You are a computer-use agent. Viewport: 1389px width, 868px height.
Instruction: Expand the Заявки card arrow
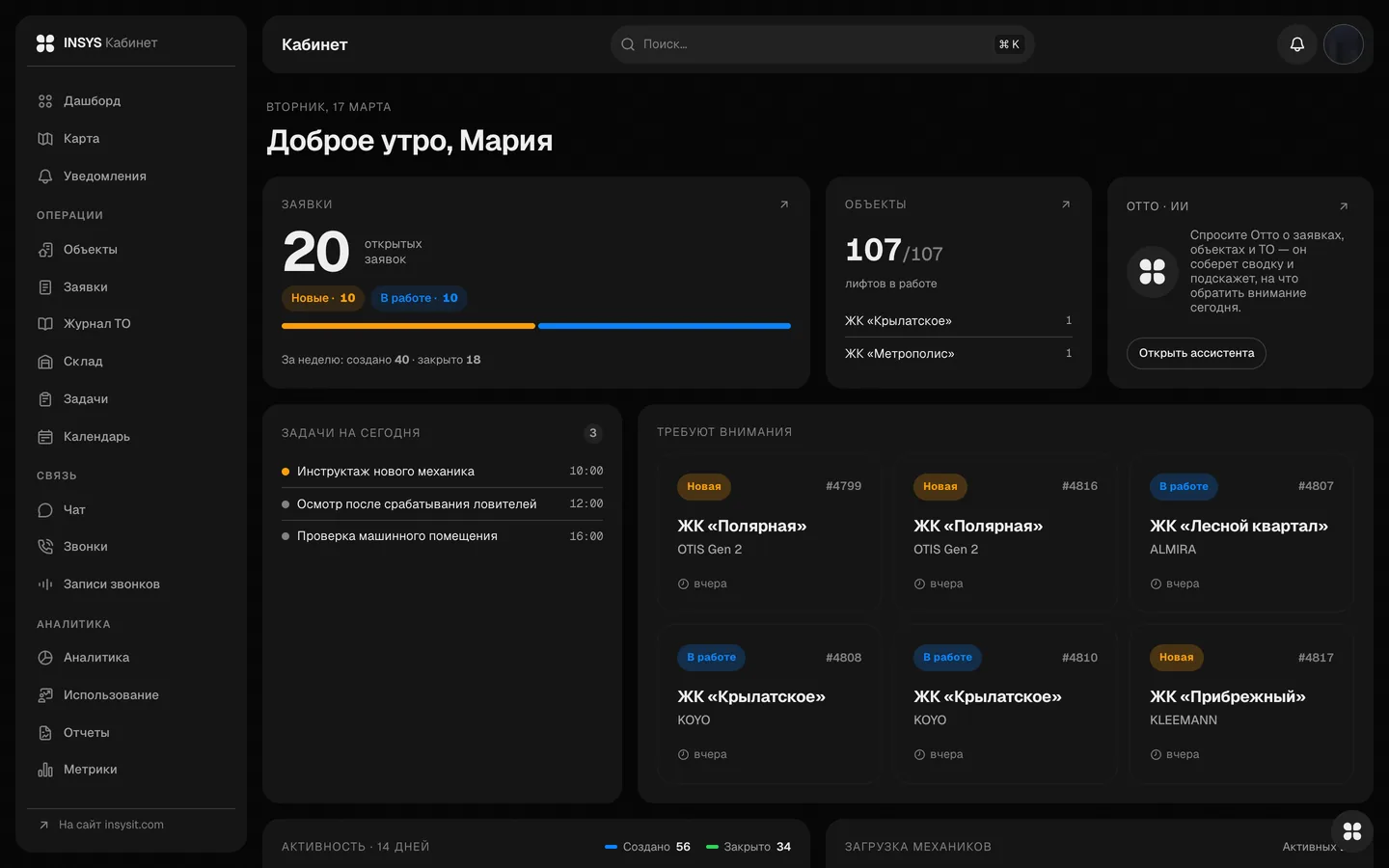[x=784, y=204]
